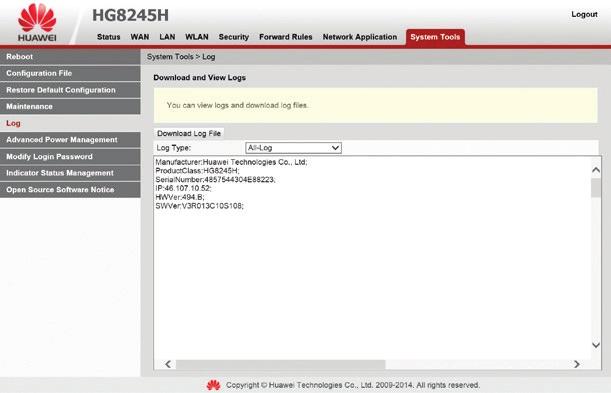Open the Security tab
This screenshot has width=611, height=393.
click(x=233, y=37)
